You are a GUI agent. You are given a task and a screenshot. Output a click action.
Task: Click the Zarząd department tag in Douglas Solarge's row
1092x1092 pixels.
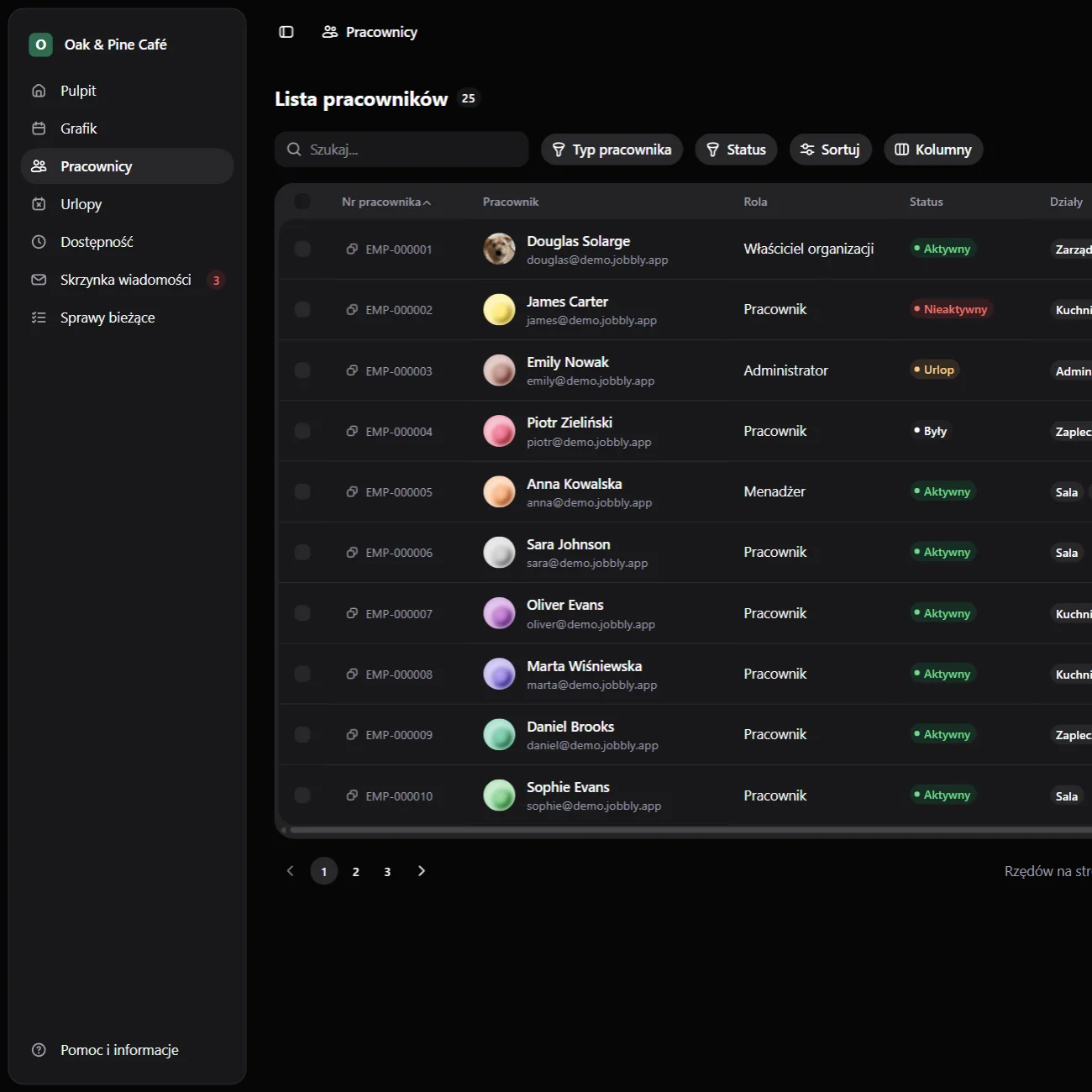[1072, 249]
